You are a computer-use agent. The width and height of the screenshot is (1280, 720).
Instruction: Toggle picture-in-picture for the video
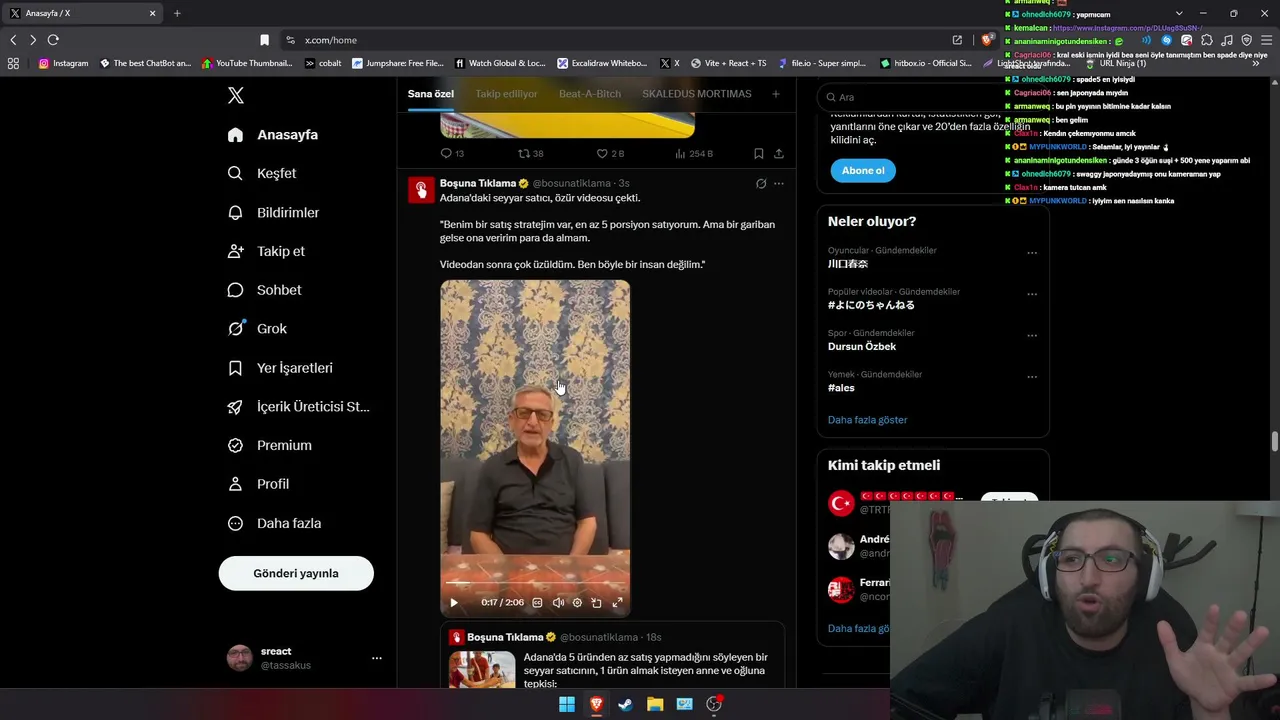tap(597, 603)
